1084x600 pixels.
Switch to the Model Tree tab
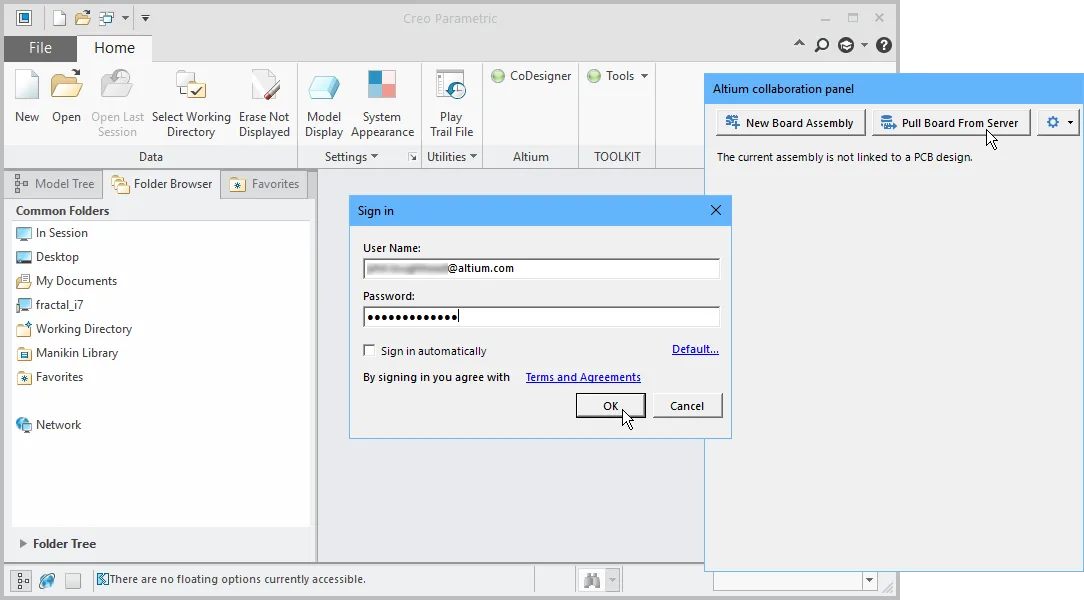point(55,184)
